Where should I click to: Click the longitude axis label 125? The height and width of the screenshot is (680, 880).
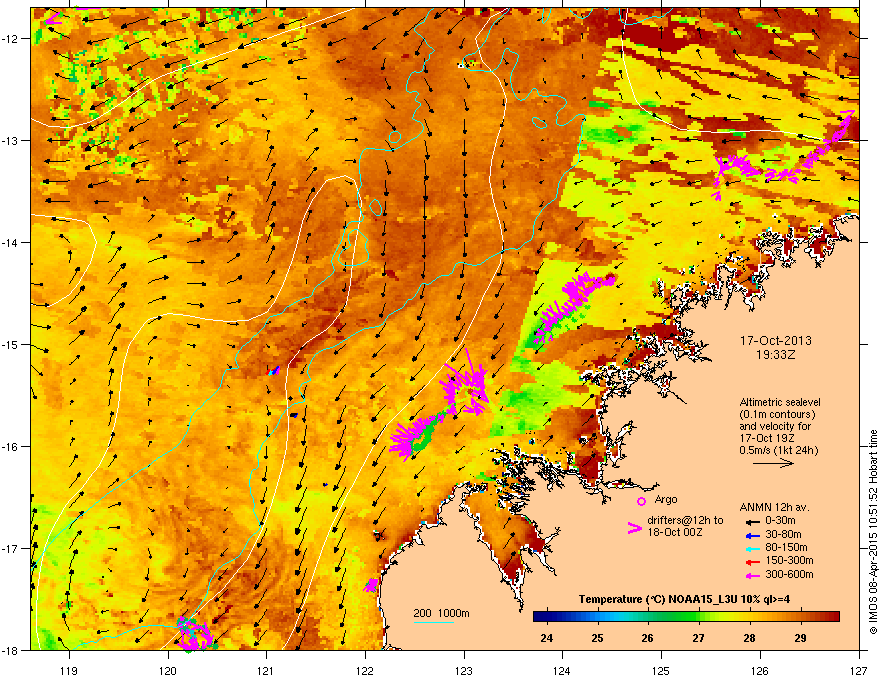[x=661, y=670]
